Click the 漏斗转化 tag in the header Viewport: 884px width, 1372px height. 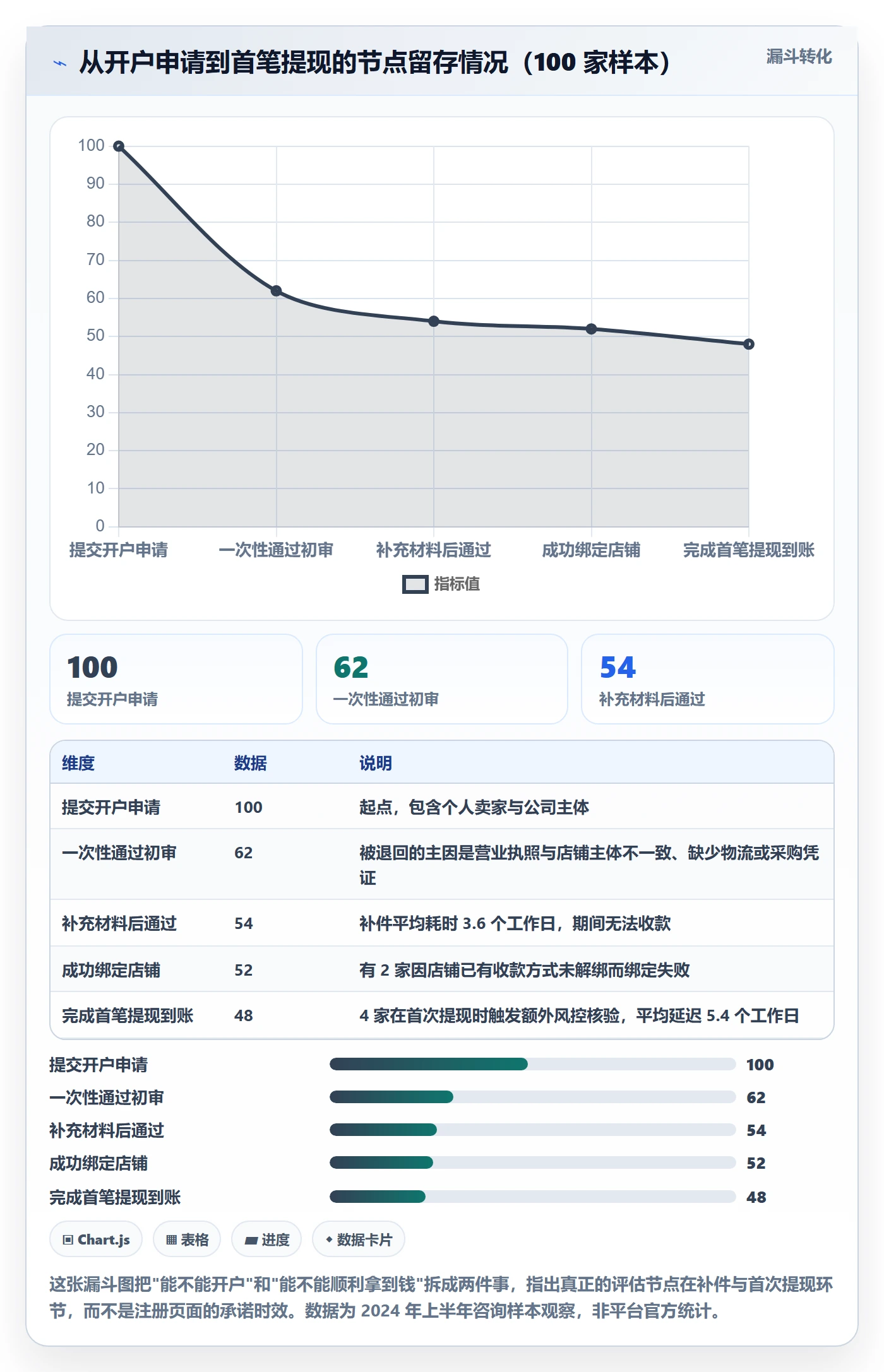[x=799, y=57]
